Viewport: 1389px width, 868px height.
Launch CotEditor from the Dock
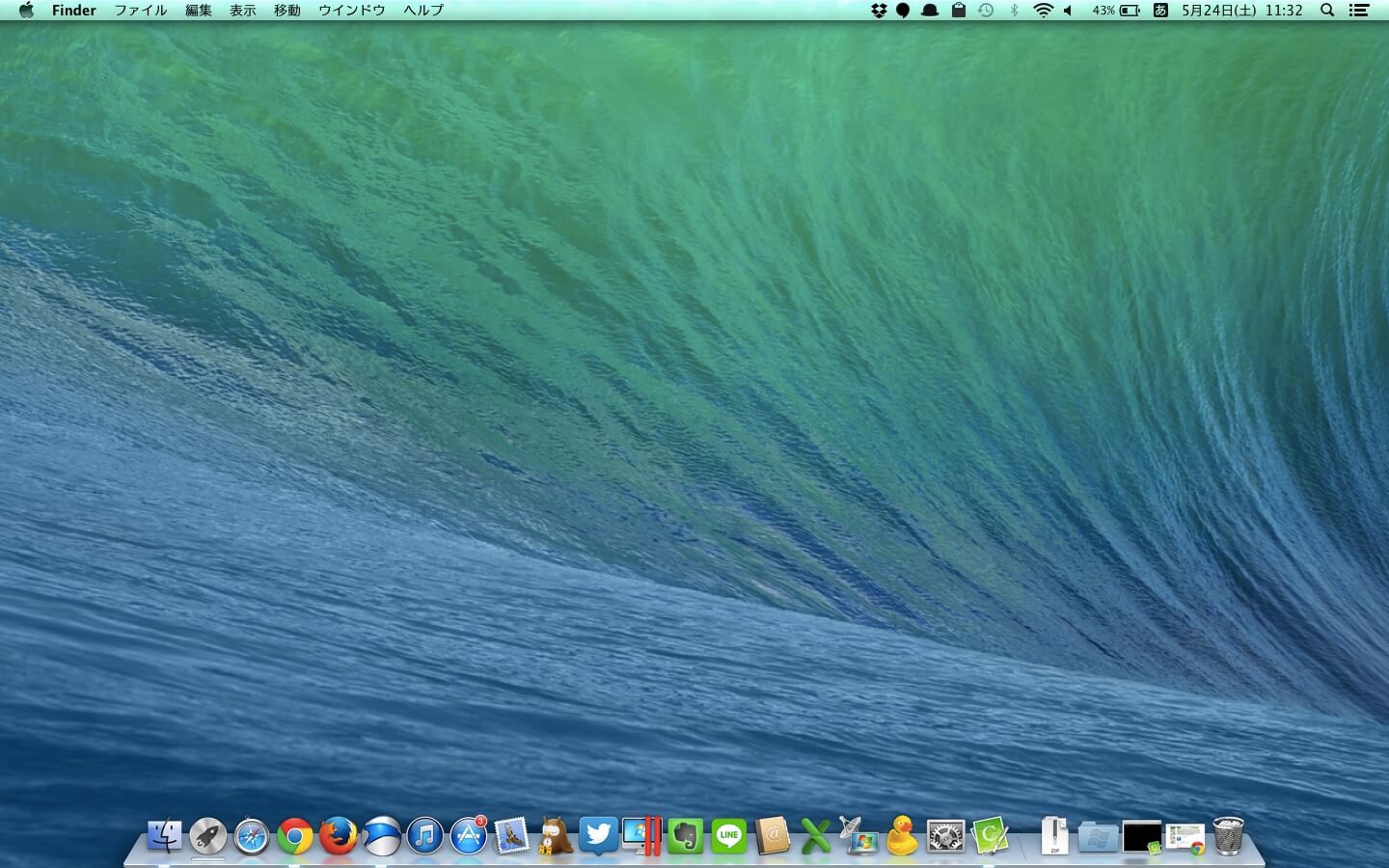[x=990, y=836]
